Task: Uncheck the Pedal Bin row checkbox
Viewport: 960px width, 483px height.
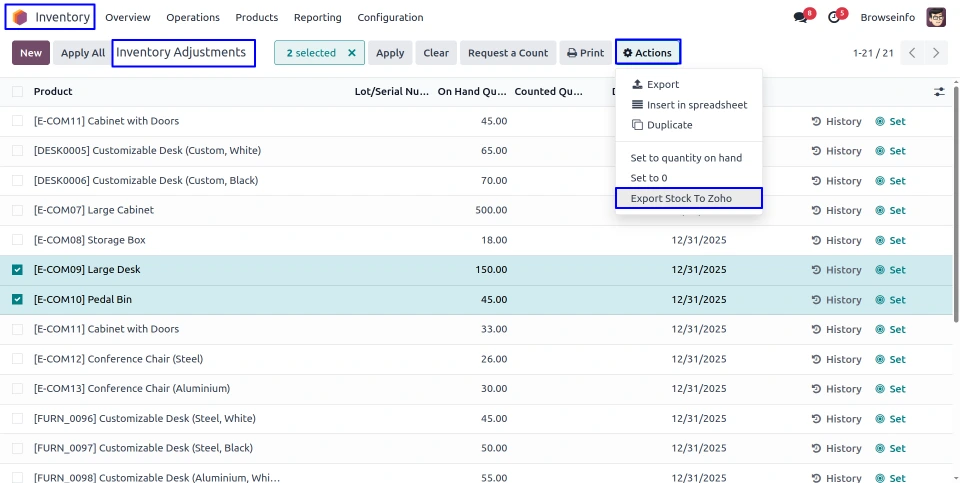Action: click(17, 300)
